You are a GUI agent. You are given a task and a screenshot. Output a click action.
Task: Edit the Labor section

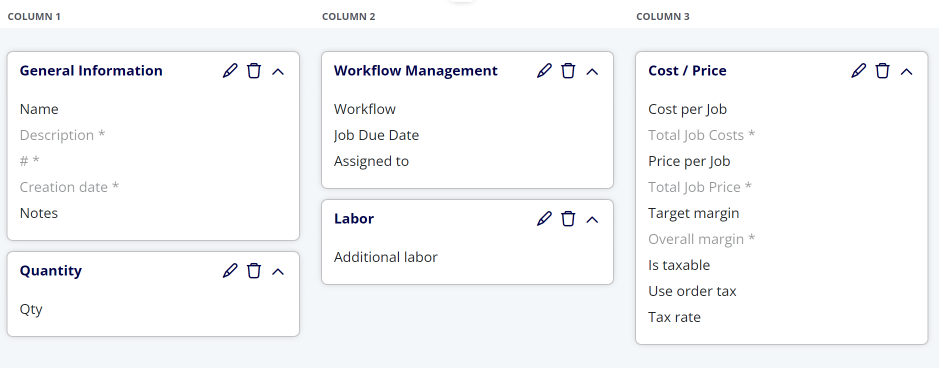pos(544,218)
